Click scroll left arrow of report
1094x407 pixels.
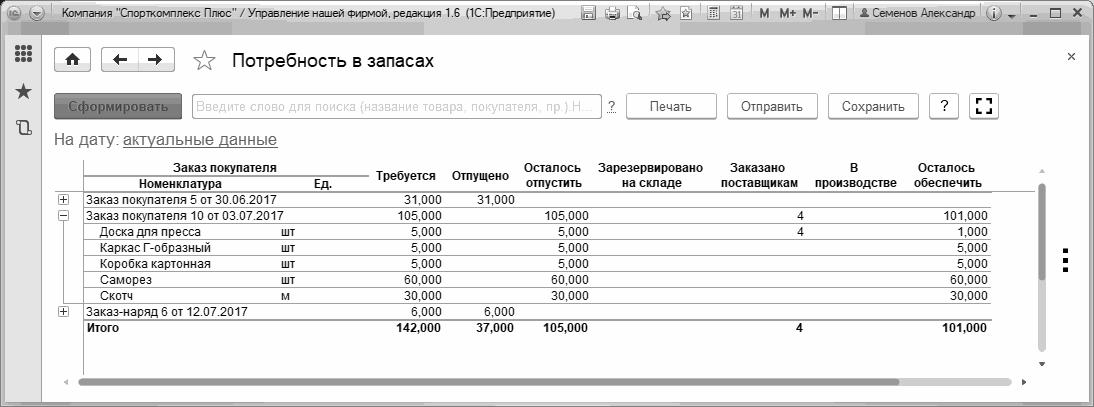click(66, 382)
